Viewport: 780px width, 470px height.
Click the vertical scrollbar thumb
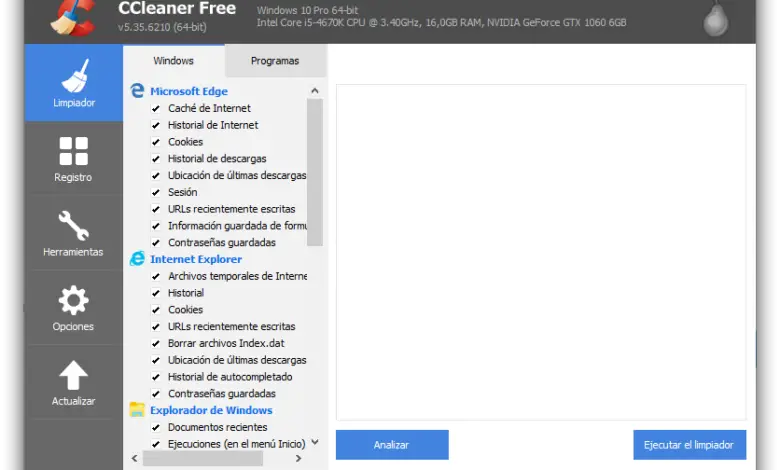point(315,172)
